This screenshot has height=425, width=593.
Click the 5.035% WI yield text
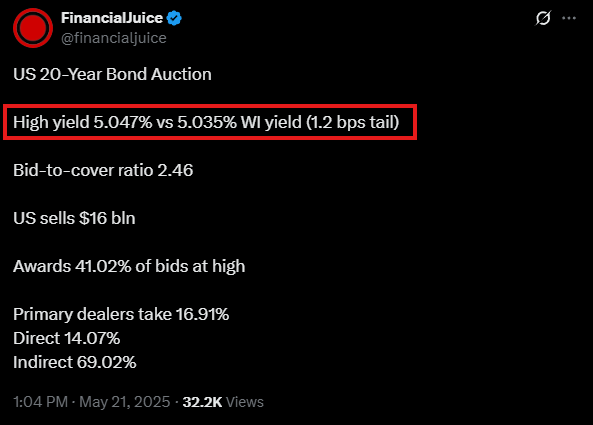coord(240,122)
